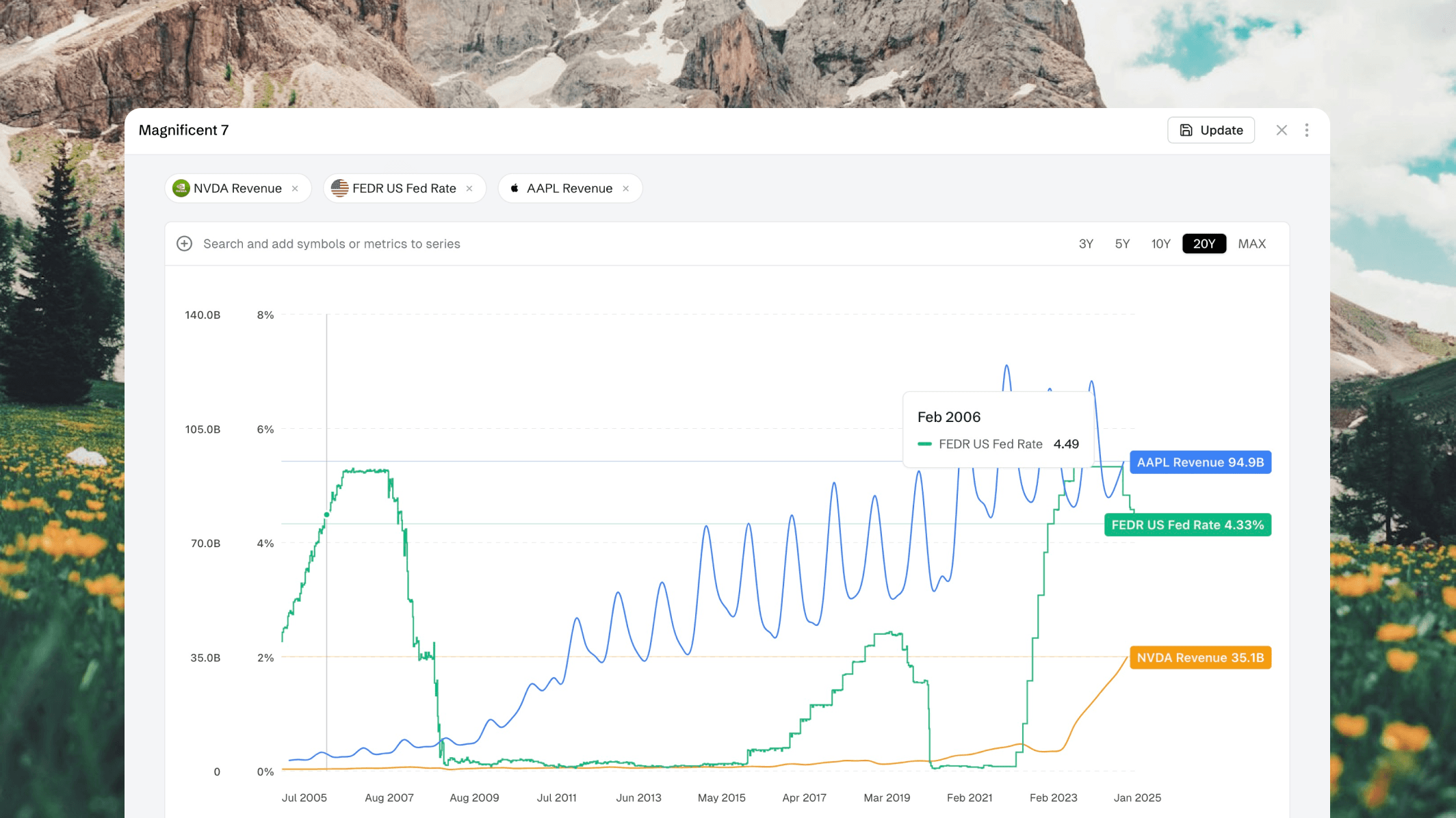Remove the FEDR US Fed Rate chip
Image resolution: width=1456 pixels, height=818 pixels.
coord(469,189)
